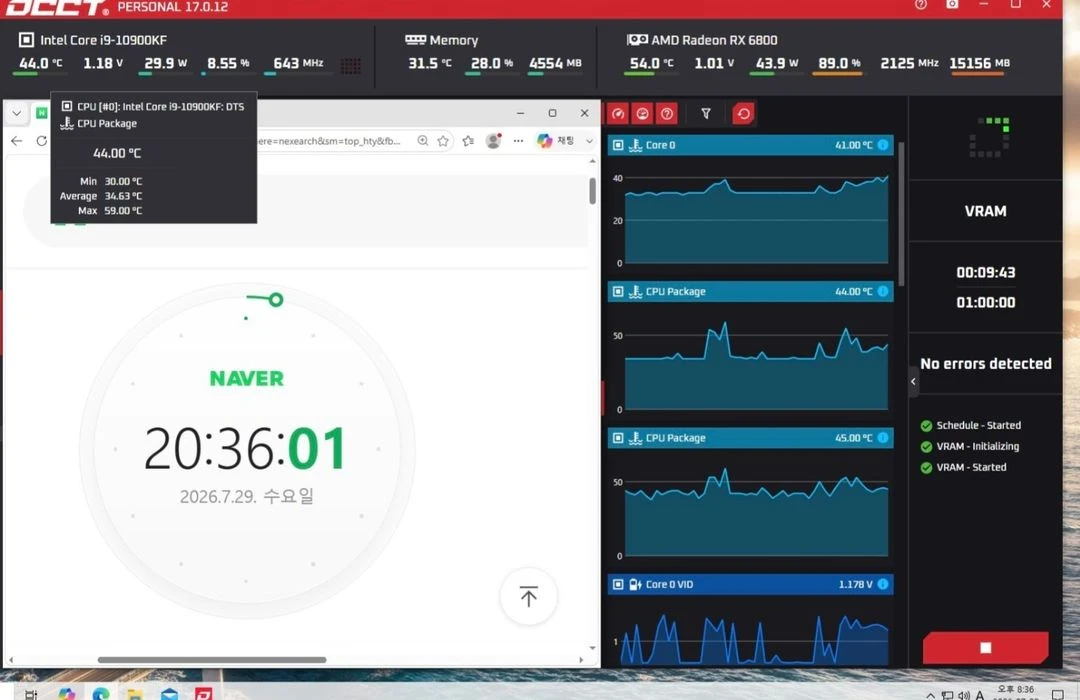Click the thermometer icon on Core 0 graph header
This screenshot has height=700, width=1080.
pyautogui.click(x=636, y=145)
